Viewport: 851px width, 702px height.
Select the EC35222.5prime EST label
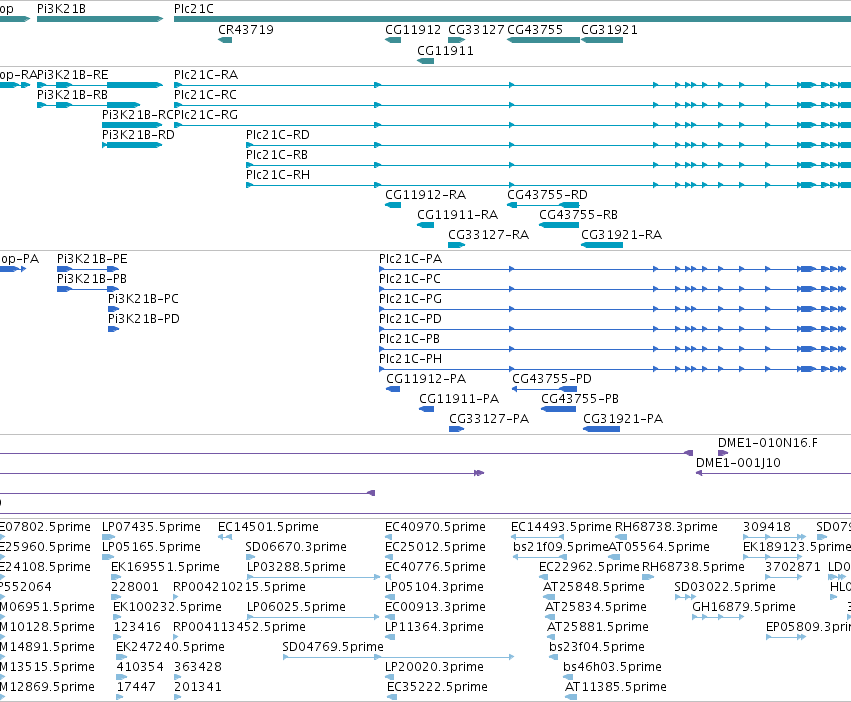437,687
